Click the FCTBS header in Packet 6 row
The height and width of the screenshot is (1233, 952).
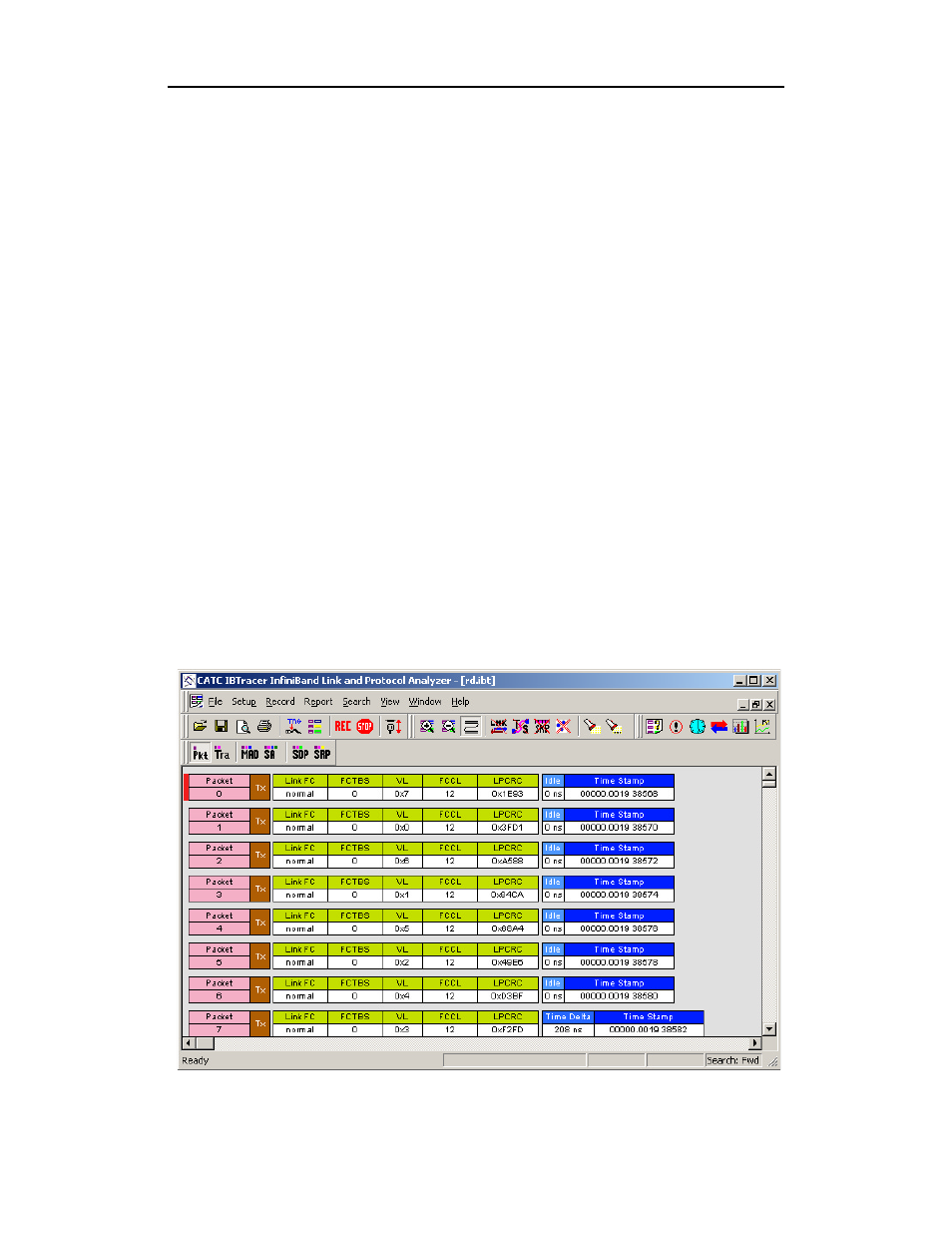click(354, 983)
